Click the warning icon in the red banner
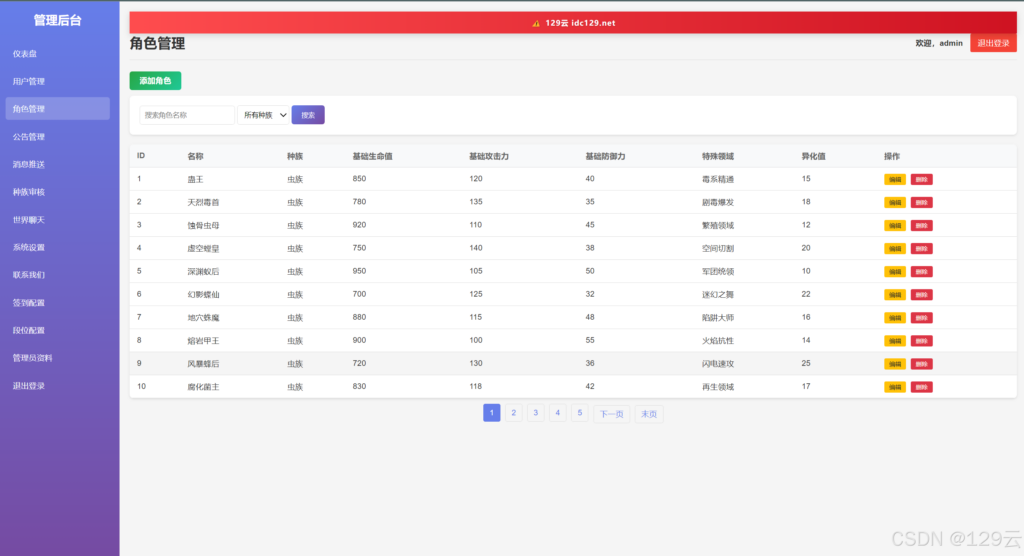This screenshot has height=556, width=1024. point(536,23)
